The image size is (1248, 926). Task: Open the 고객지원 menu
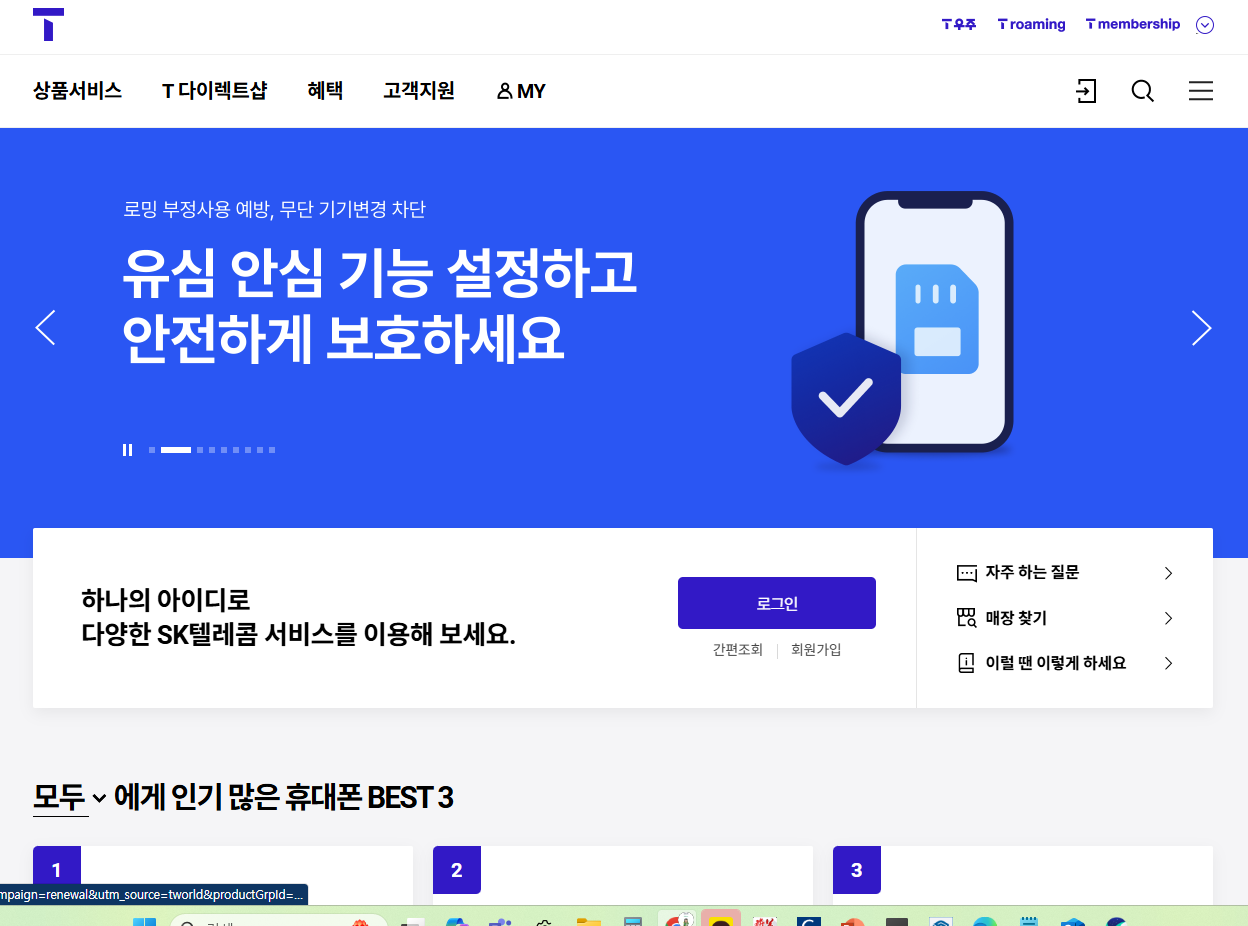pos(419,91)
